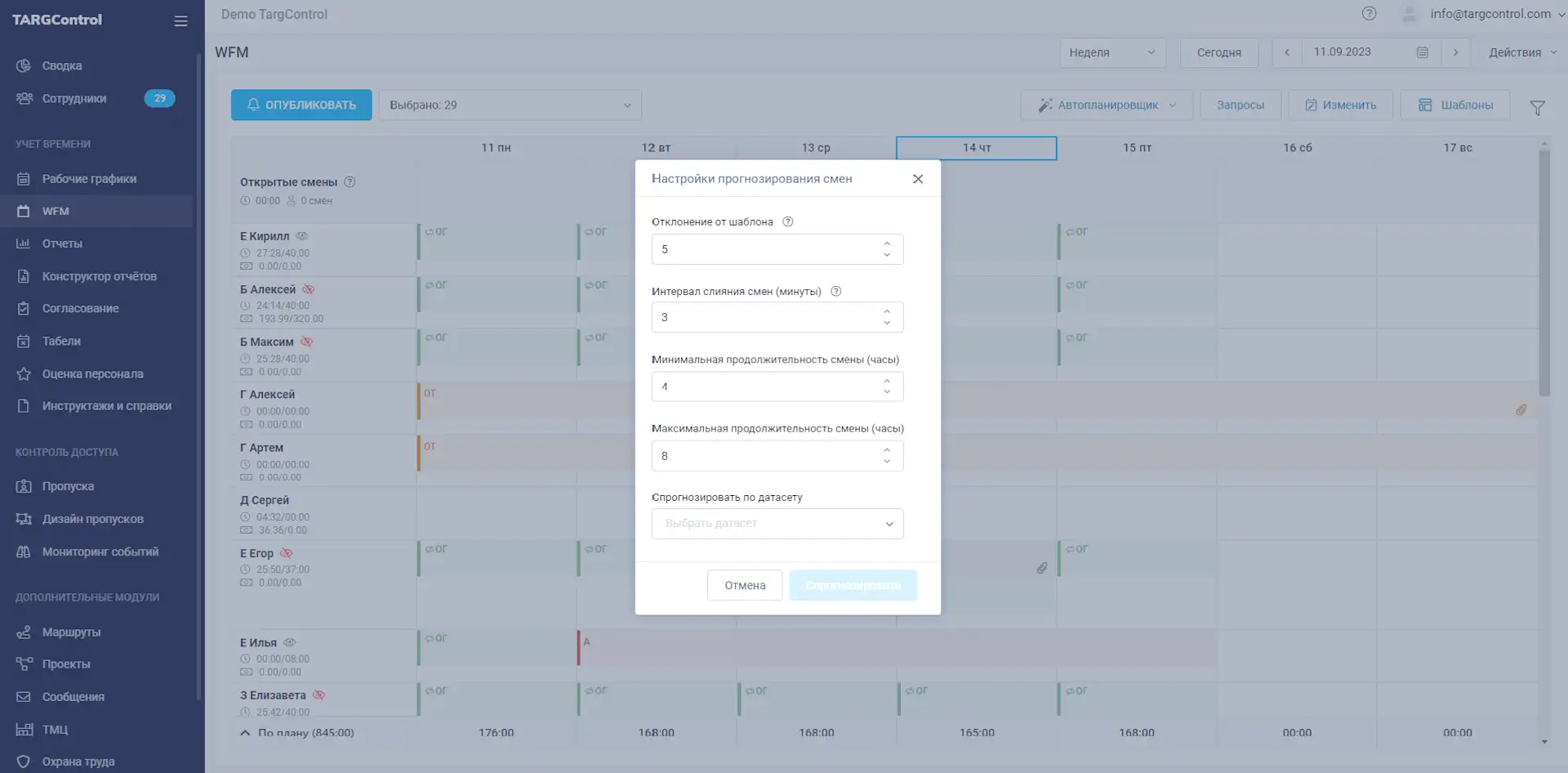
Task: Go to previous week arrow
Action: pos(1287,52)
